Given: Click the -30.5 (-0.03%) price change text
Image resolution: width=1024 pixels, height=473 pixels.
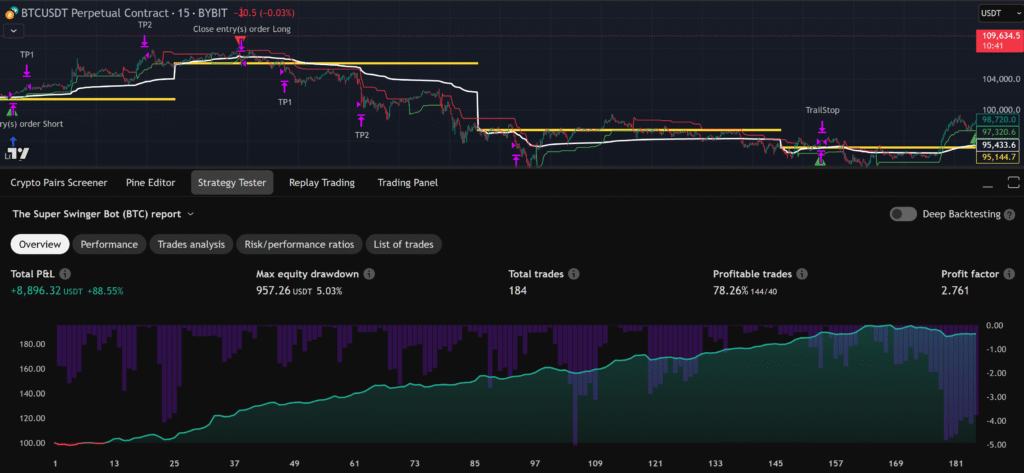Looking at the screenshot, I should 266,12.
